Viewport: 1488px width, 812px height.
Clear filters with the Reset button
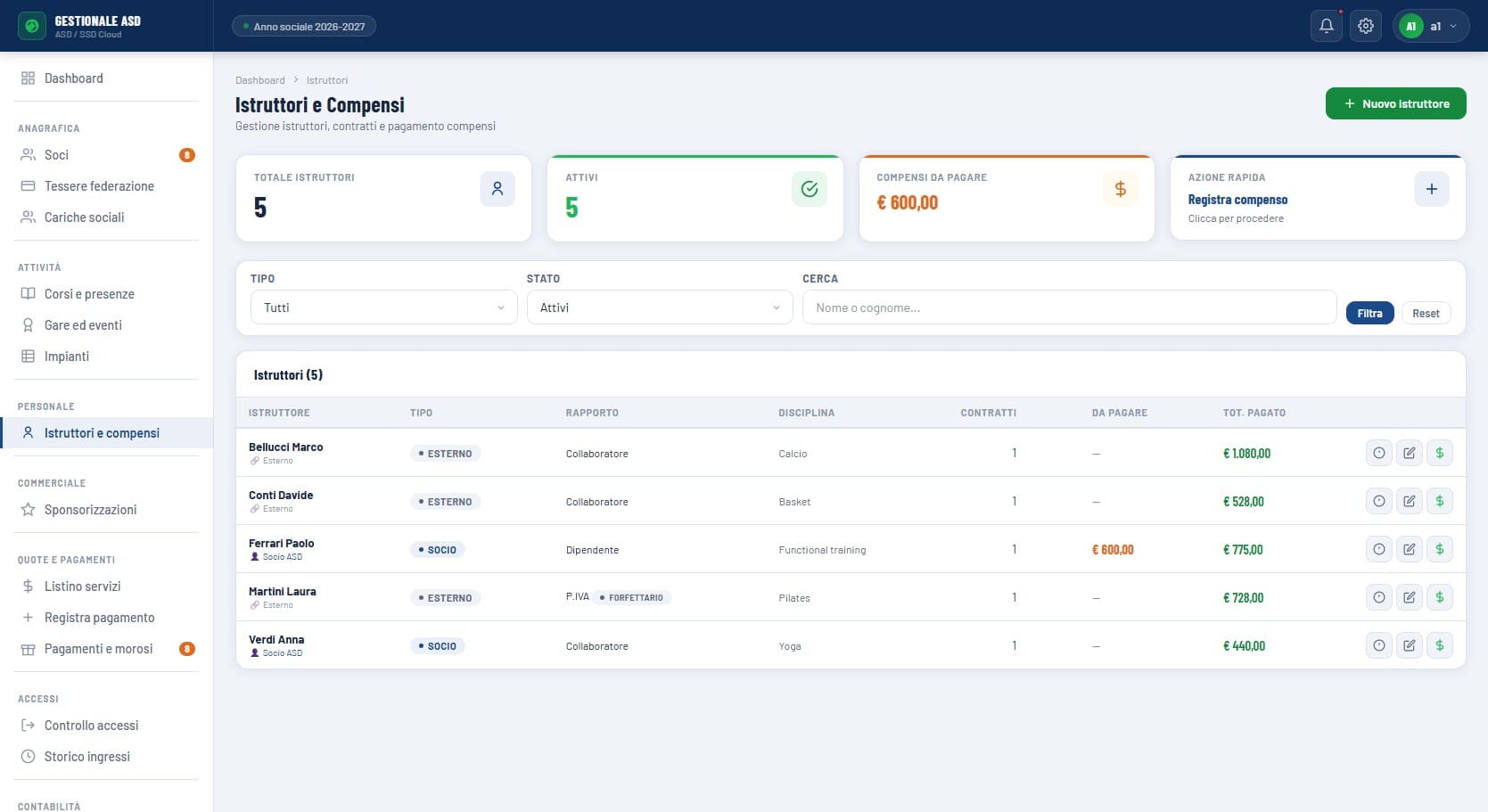click(x=1426, y=313)
